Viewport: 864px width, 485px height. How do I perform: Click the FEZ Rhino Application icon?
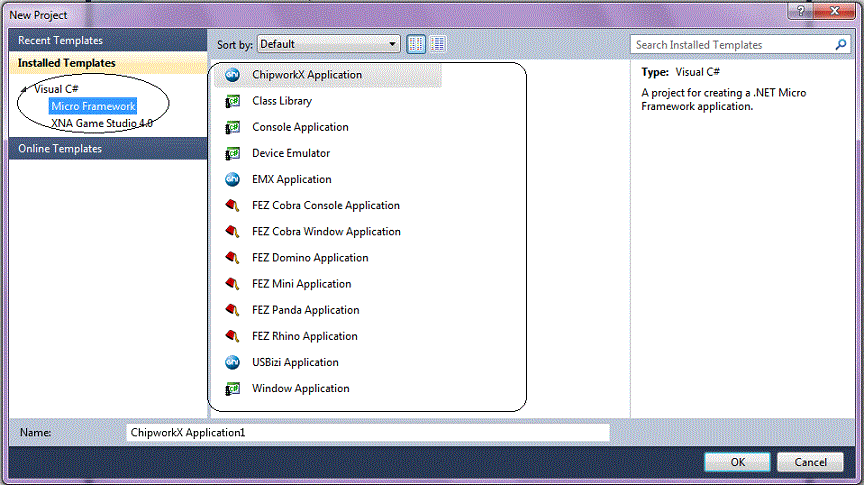tap(233, 336)
